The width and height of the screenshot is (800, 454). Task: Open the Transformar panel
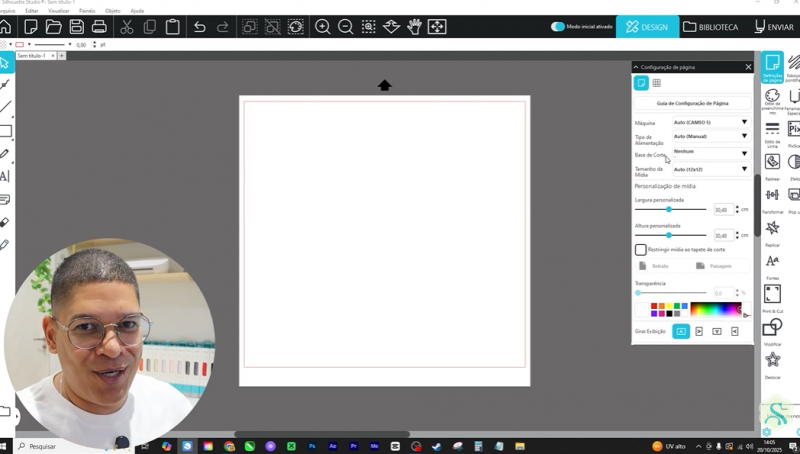click(772, 195)
